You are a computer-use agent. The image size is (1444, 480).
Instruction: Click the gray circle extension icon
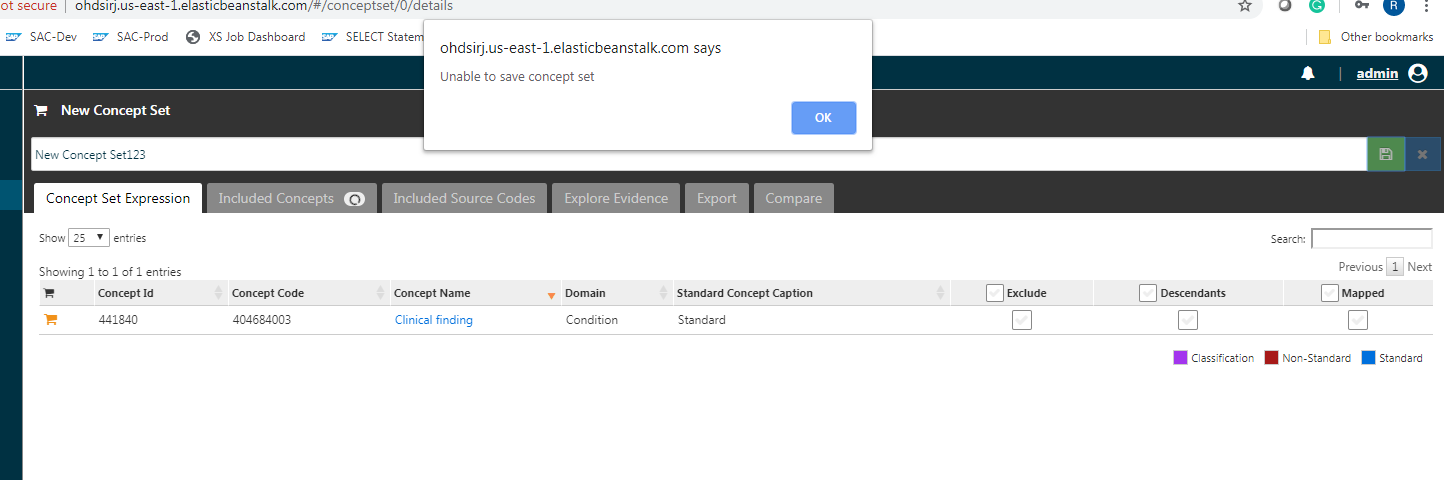(1285, 5)
